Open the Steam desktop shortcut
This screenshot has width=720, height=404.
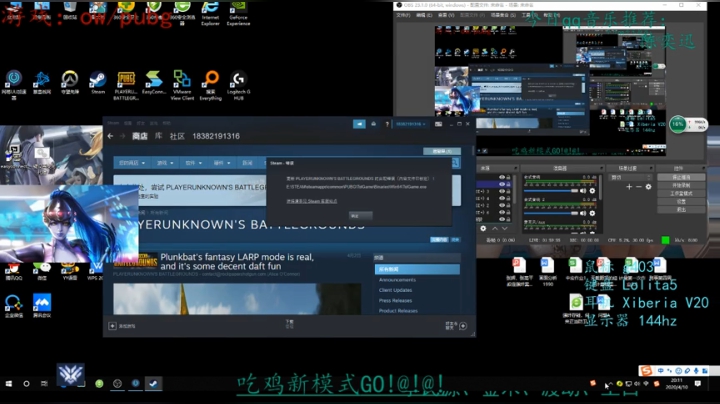tap(97, 83)
